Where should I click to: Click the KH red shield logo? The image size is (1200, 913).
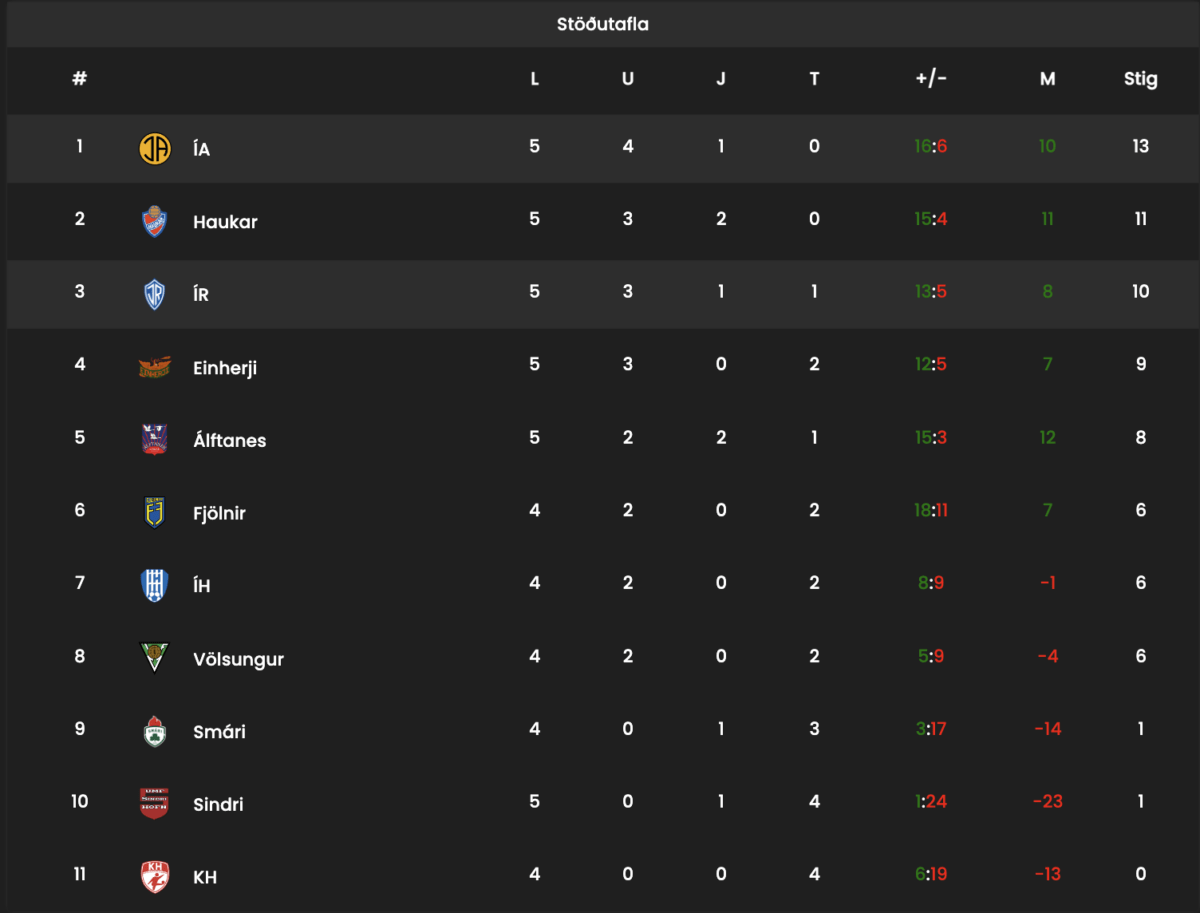tap(154, 877)
